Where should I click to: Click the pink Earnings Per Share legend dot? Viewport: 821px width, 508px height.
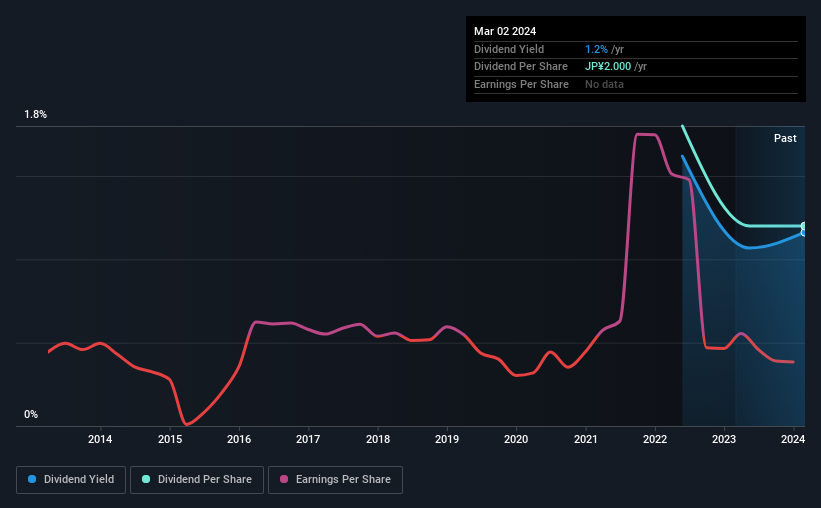click(284, 479)
